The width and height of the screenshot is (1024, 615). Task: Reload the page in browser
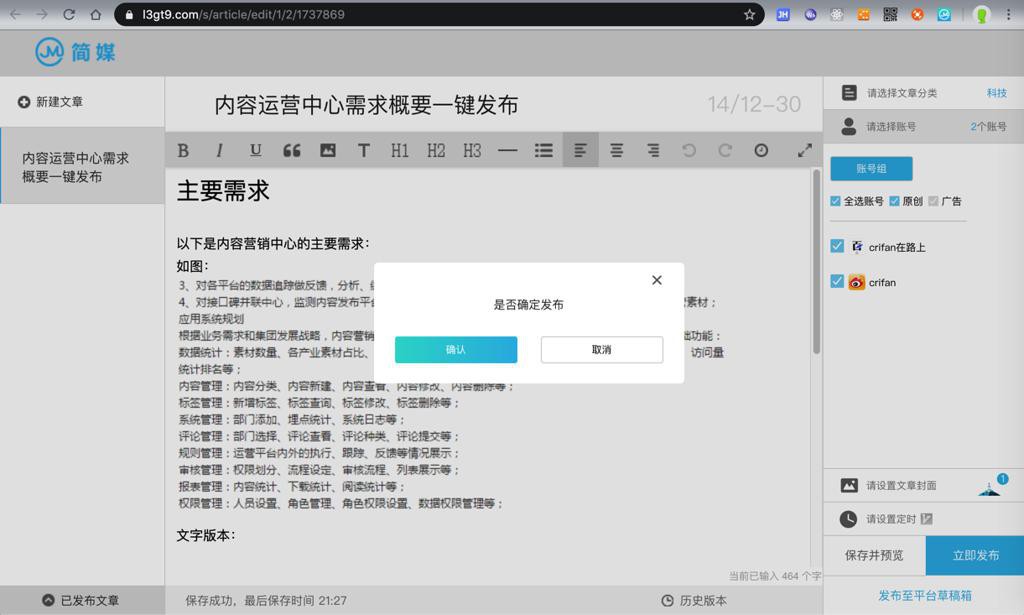(69, 14)
